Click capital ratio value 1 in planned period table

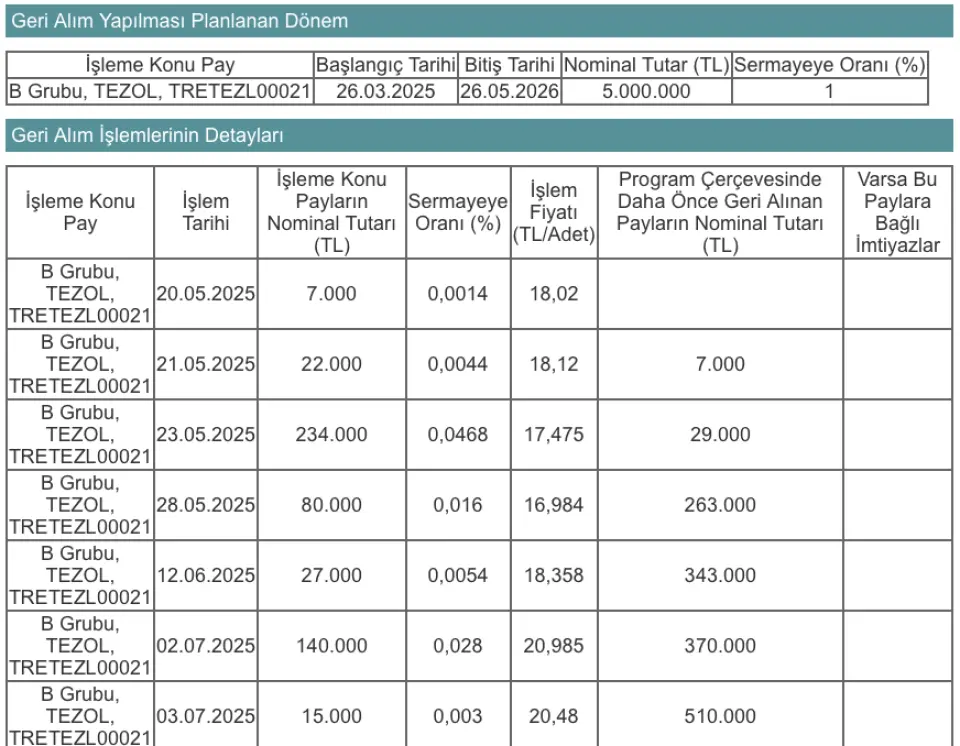[x=830, y=91]
